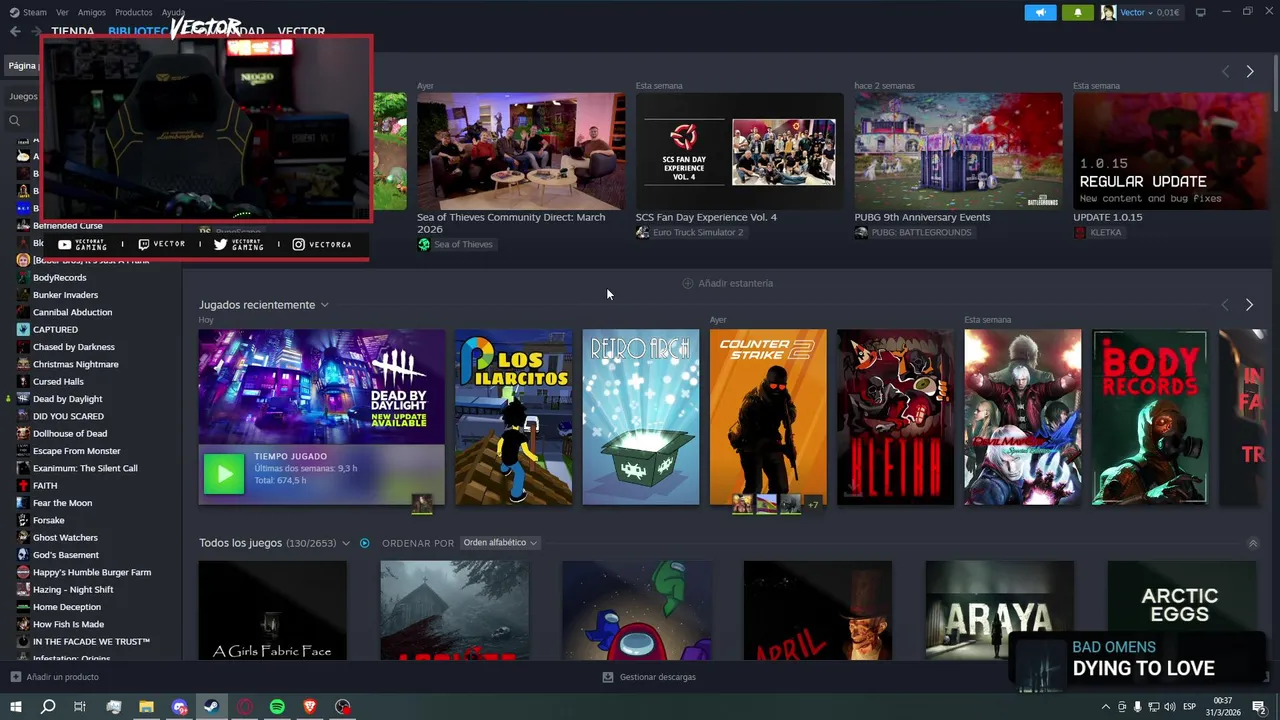Open the Todos los juegos shelf dropdown
This screenshot has height=720, width=1280.
(x=346, y=543)
